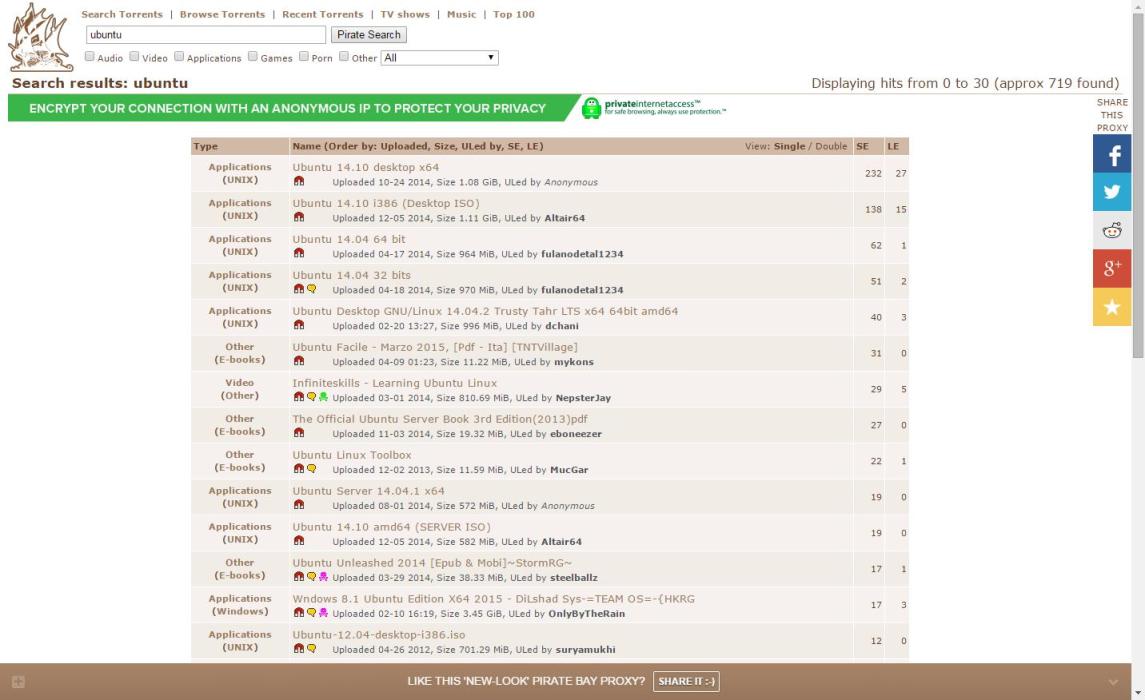Image resolution: width=1145 pixels, height=700 pixels.
Task: Open Ubuntu Unleashed 2014 torrent page
Action: click(432, 563)
